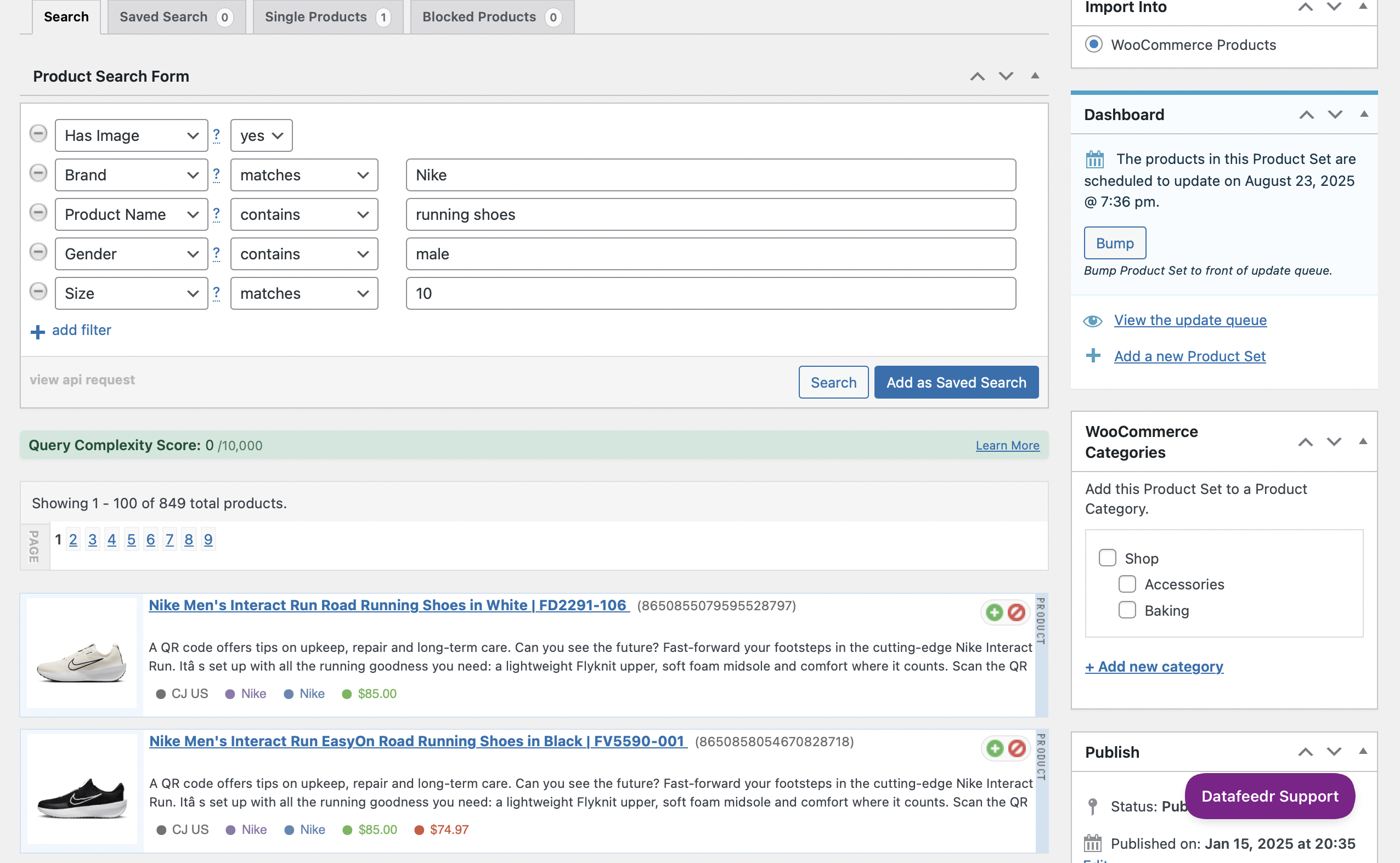This screenshot has width=1400, height=863.
Task: Open the Gender field dropdown
Action: click(x=131, y=253)
